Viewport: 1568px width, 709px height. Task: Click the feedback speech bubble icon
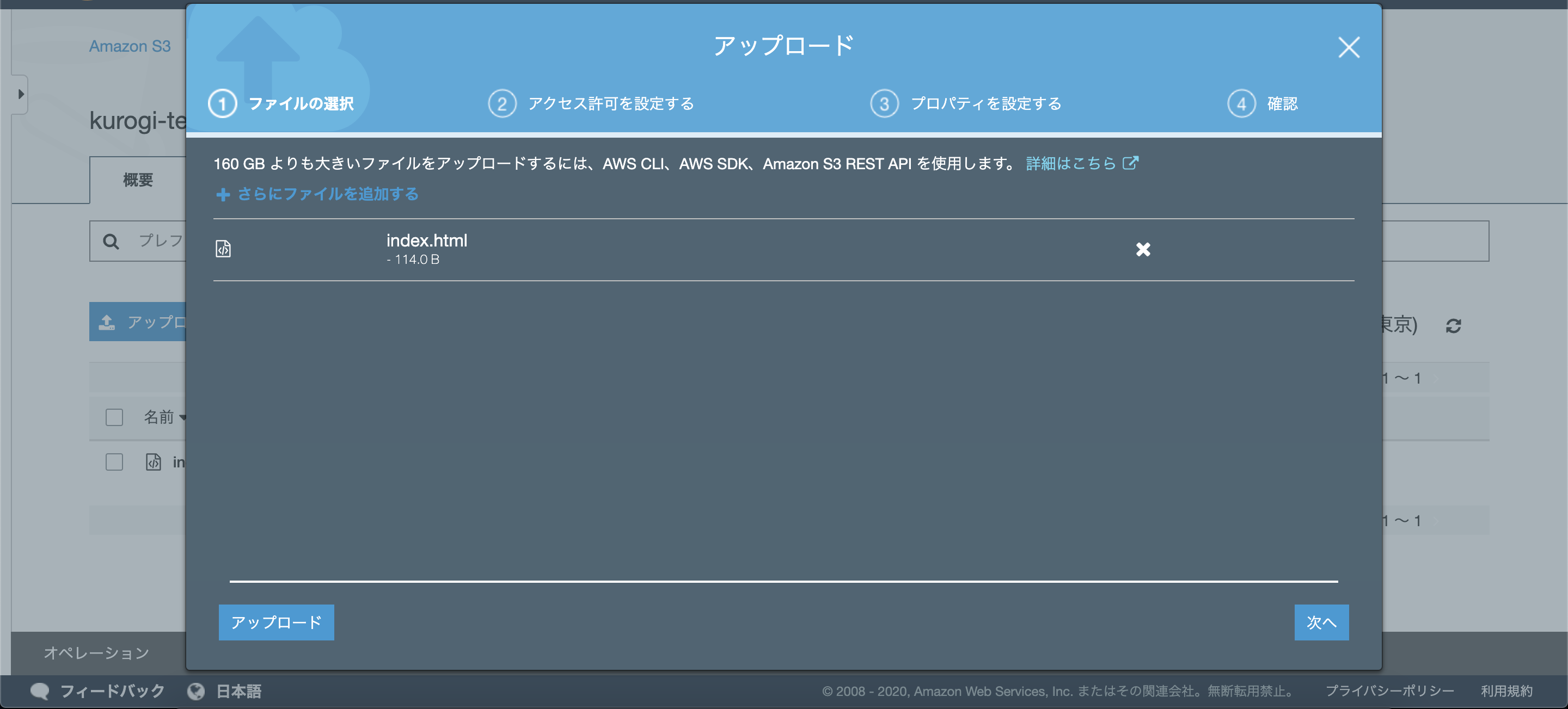tap(40, 690)
